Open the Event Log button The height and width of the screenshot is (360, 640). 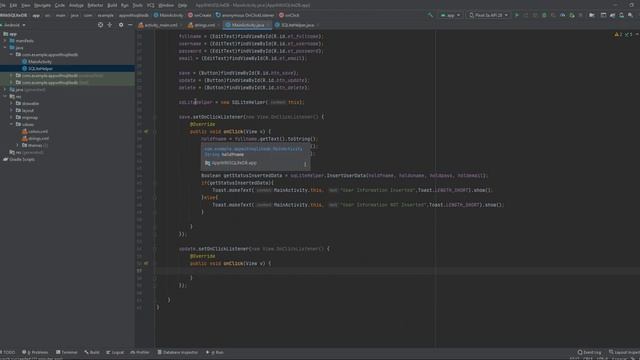[589, 352]
